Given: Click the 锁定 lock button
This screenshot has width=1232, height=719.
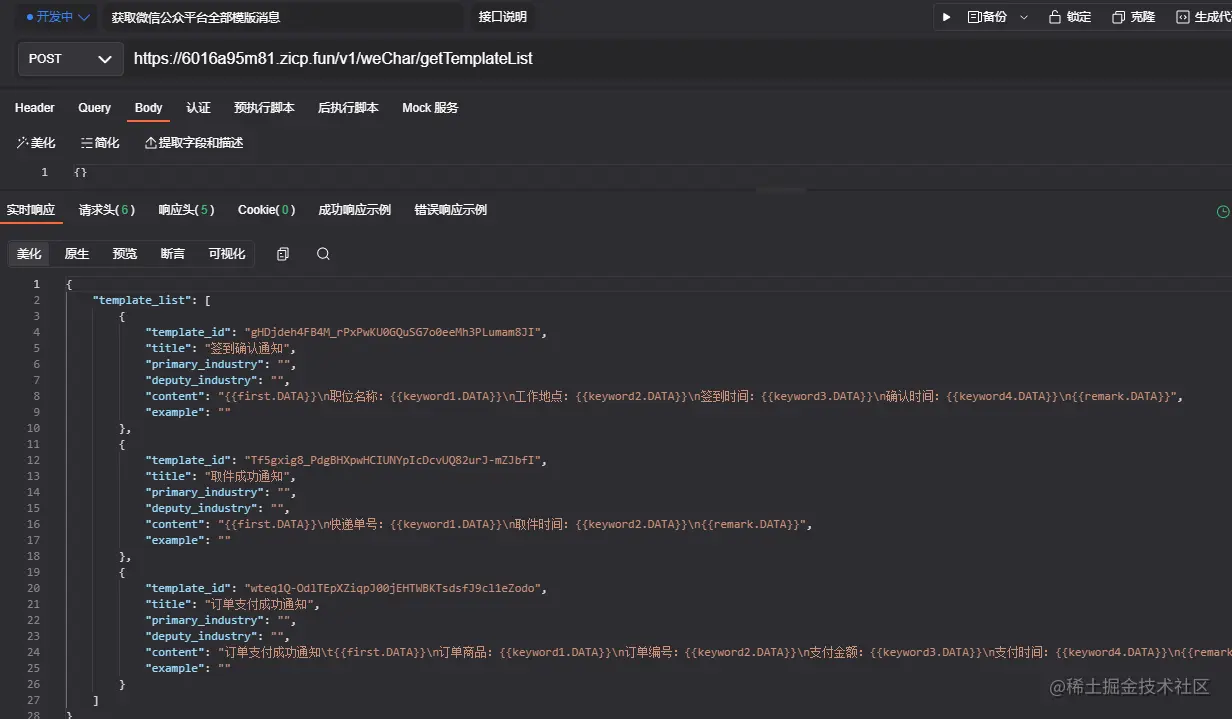Looking at the screenshot, I should point(1070,17).
